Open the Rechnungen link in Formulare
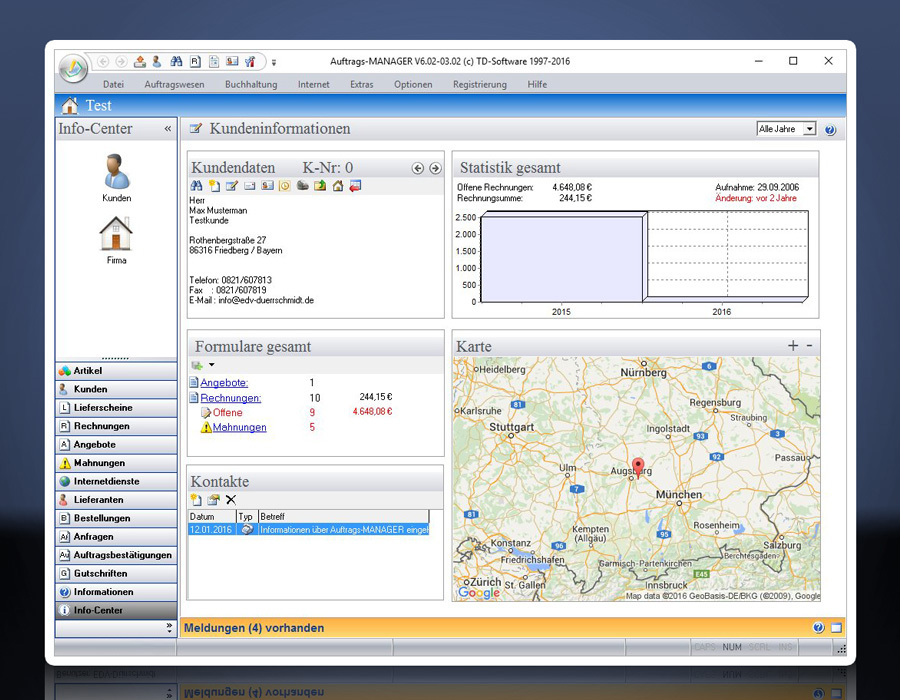 pyautogui.click(x=230, y=398)
